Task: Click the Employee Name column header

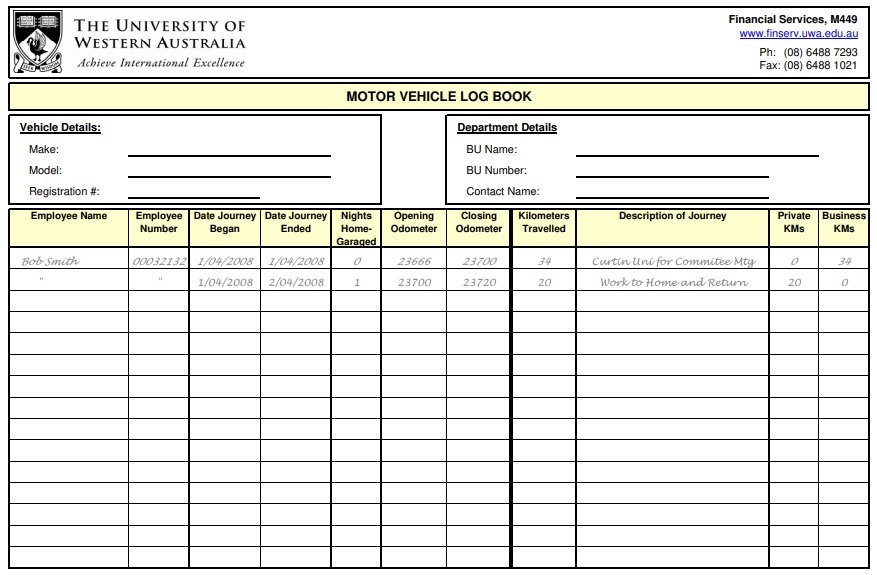Action: pyautogui.click(x=68, y=216)
